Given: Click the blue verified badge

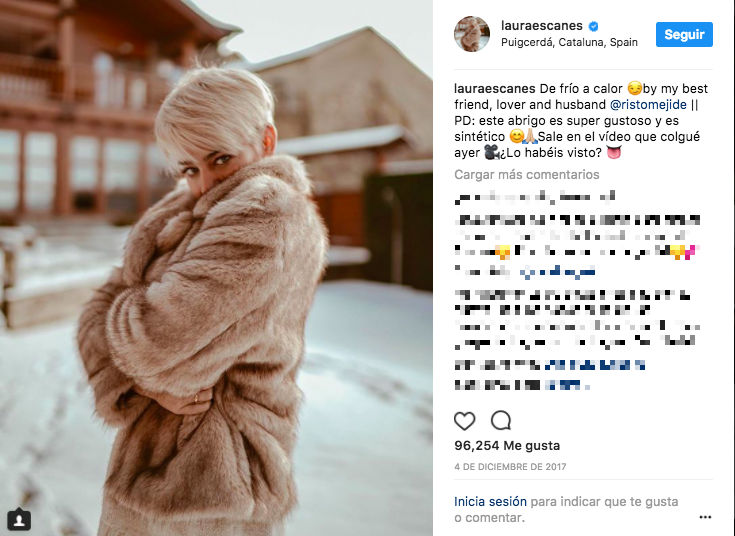Looking at the screenshot, I should tap(593, 26).
